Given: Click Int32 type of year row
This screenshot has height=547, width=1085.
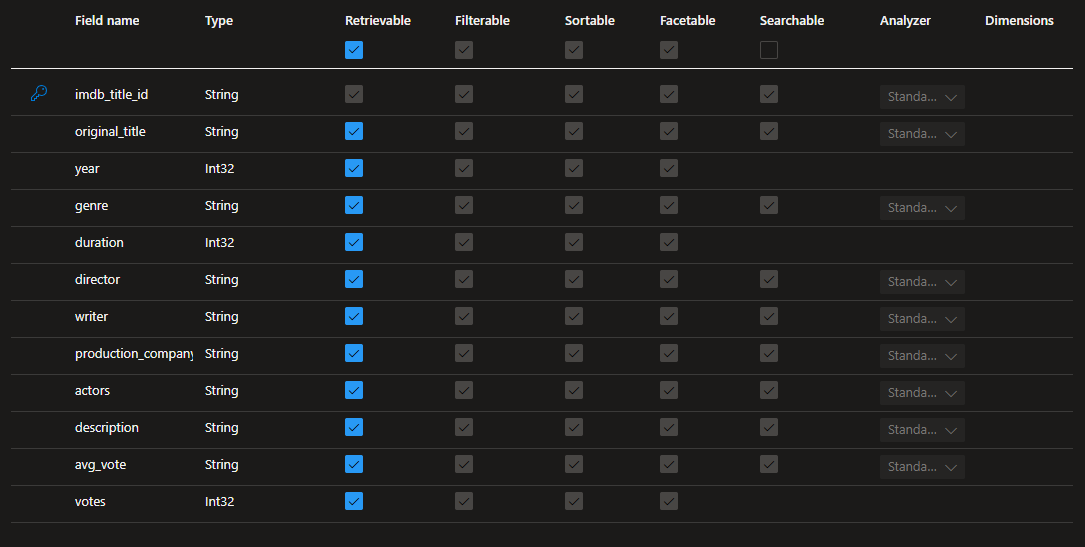Looking at the screenshot, I should click(x=219, y=169).
